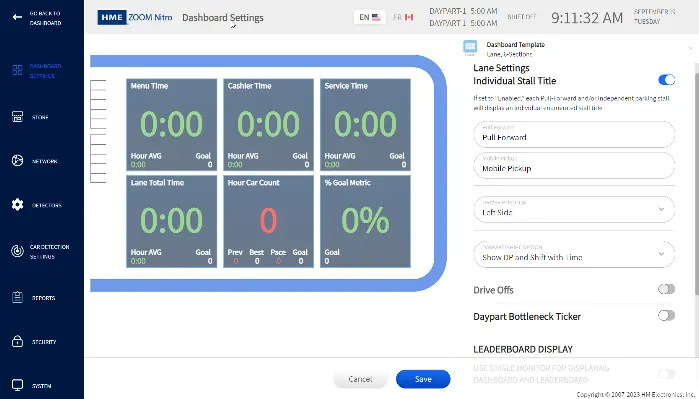Open the Reports clipboard icon

click(17, 297)
